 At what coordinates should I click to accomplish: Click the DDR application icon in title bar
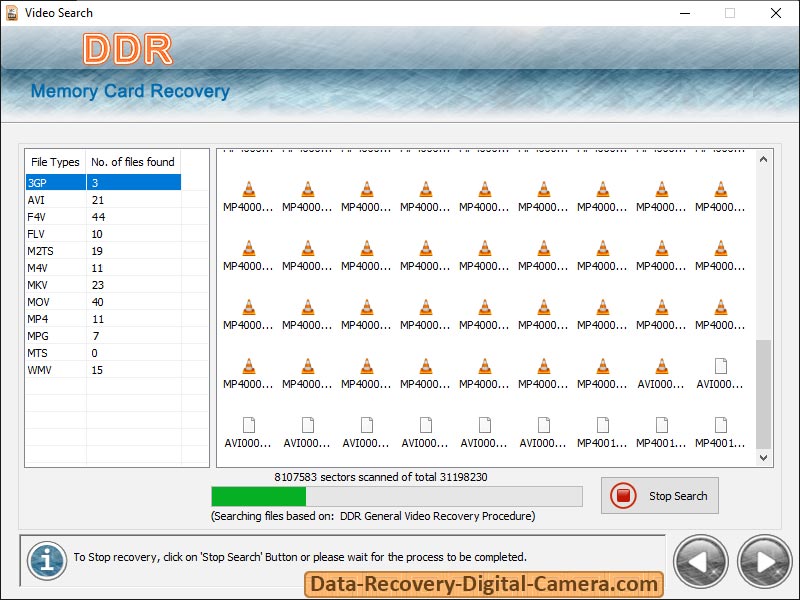click(x=11, y=13)
